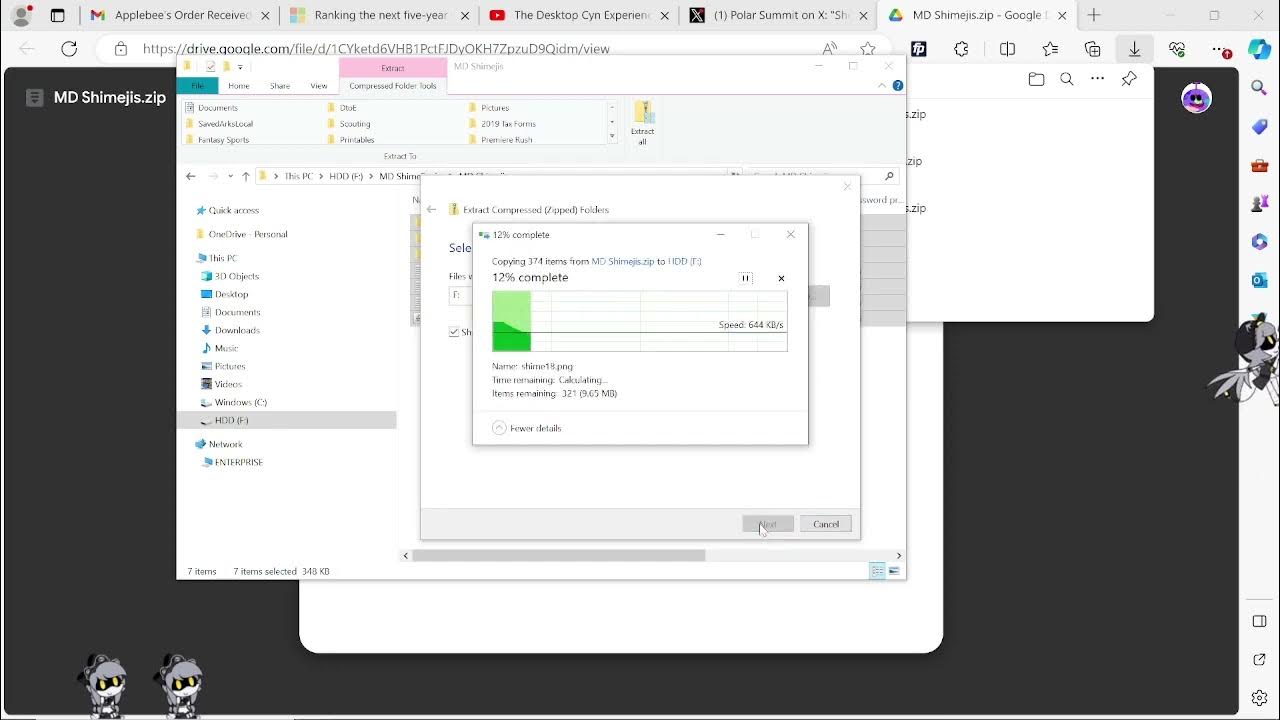Open the Copilot sidebar icon
This screenshot has width=1280, height=720.
click(1259, 48)
